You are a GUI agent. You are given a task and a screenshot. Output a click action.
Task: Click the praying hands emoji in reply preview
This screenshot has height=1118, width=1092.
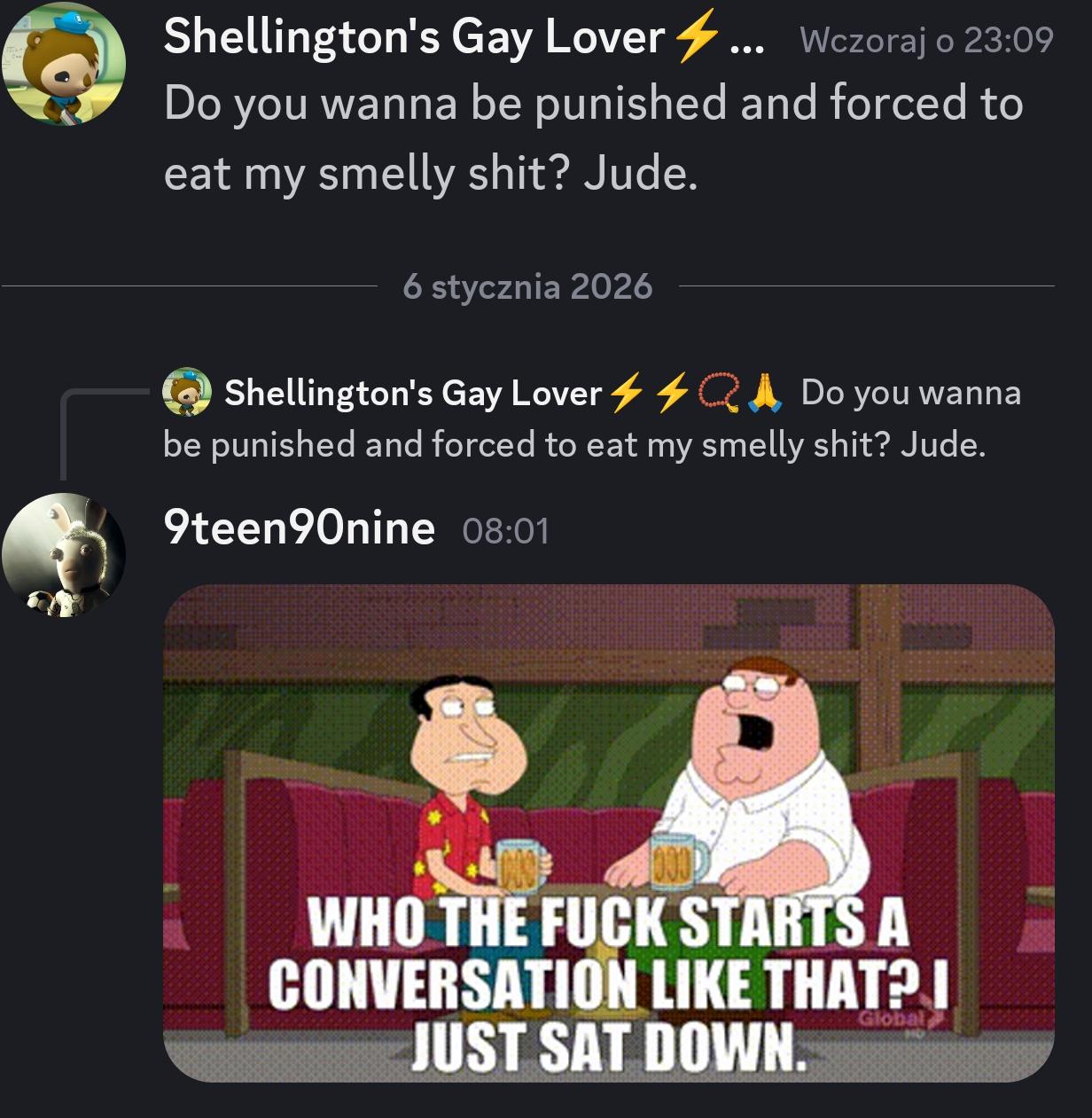764,394
